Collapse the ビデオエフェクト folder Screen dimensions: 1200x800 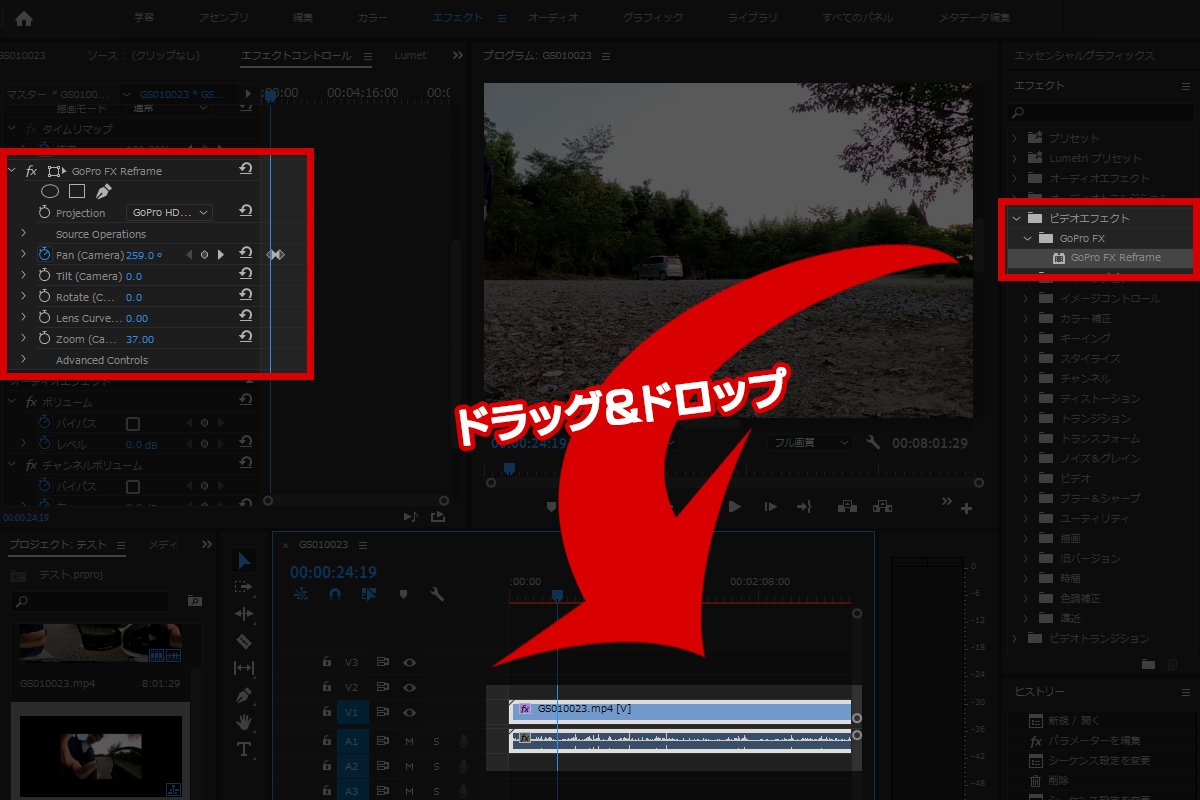click(1016, 218)
